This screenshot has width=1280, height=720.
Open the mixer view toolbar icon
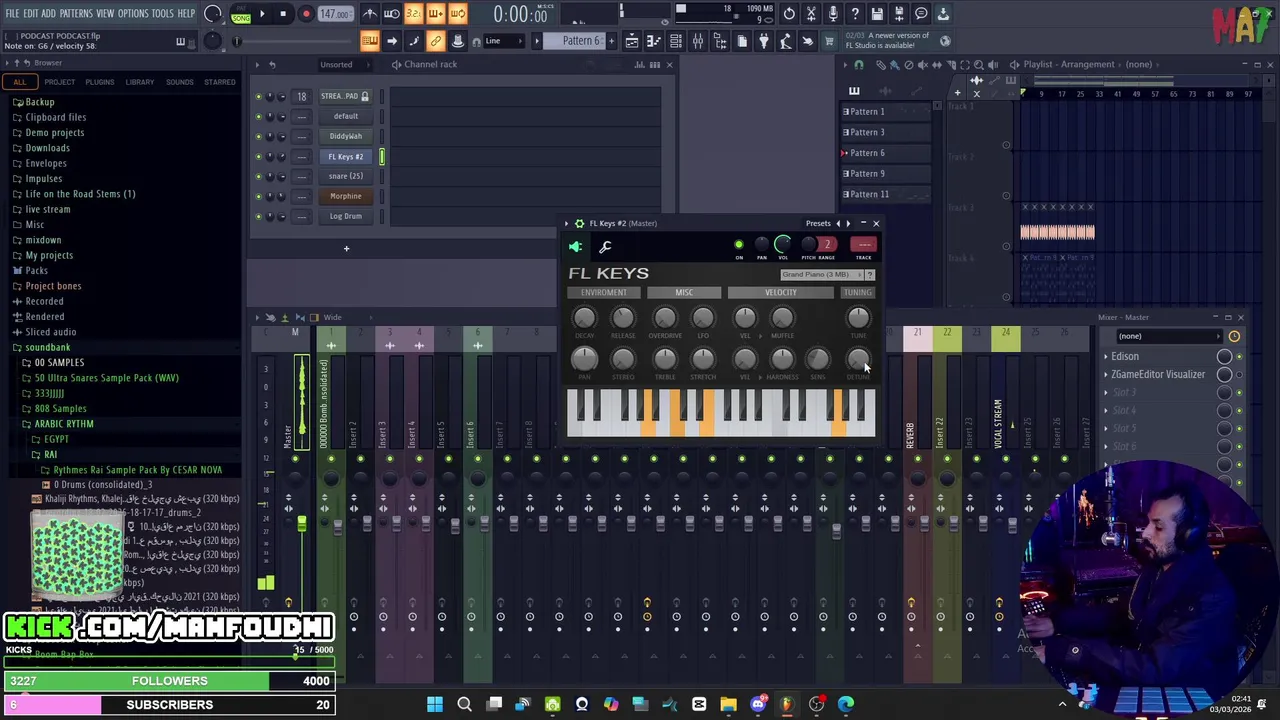[698, 41]
